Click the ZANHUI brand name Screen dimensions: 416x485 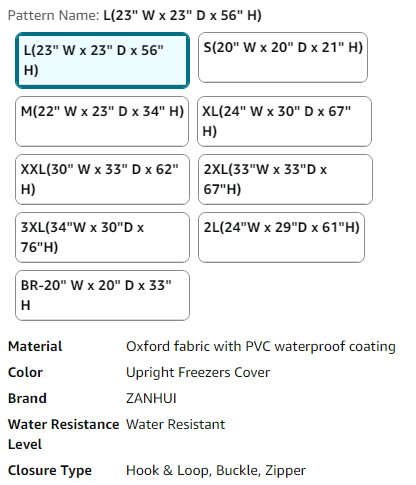tap(151, 398)
